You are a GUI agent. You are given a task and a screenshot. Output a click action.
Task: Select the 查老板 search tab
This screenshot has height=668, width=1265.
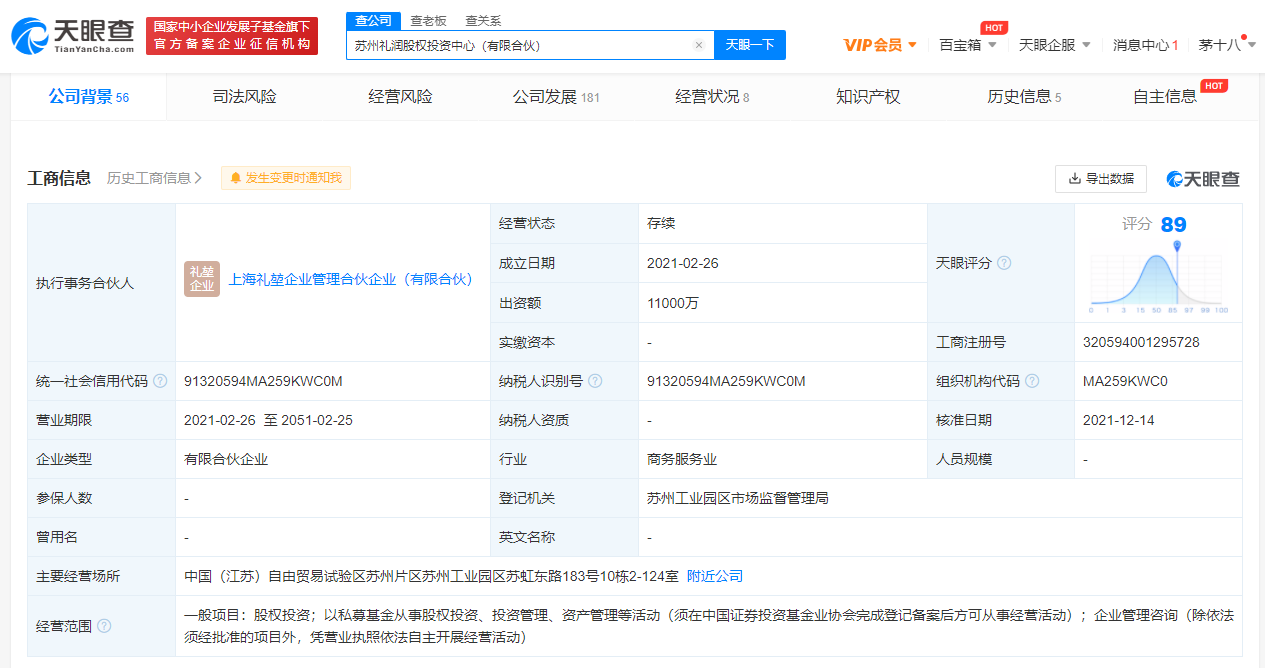428,20
